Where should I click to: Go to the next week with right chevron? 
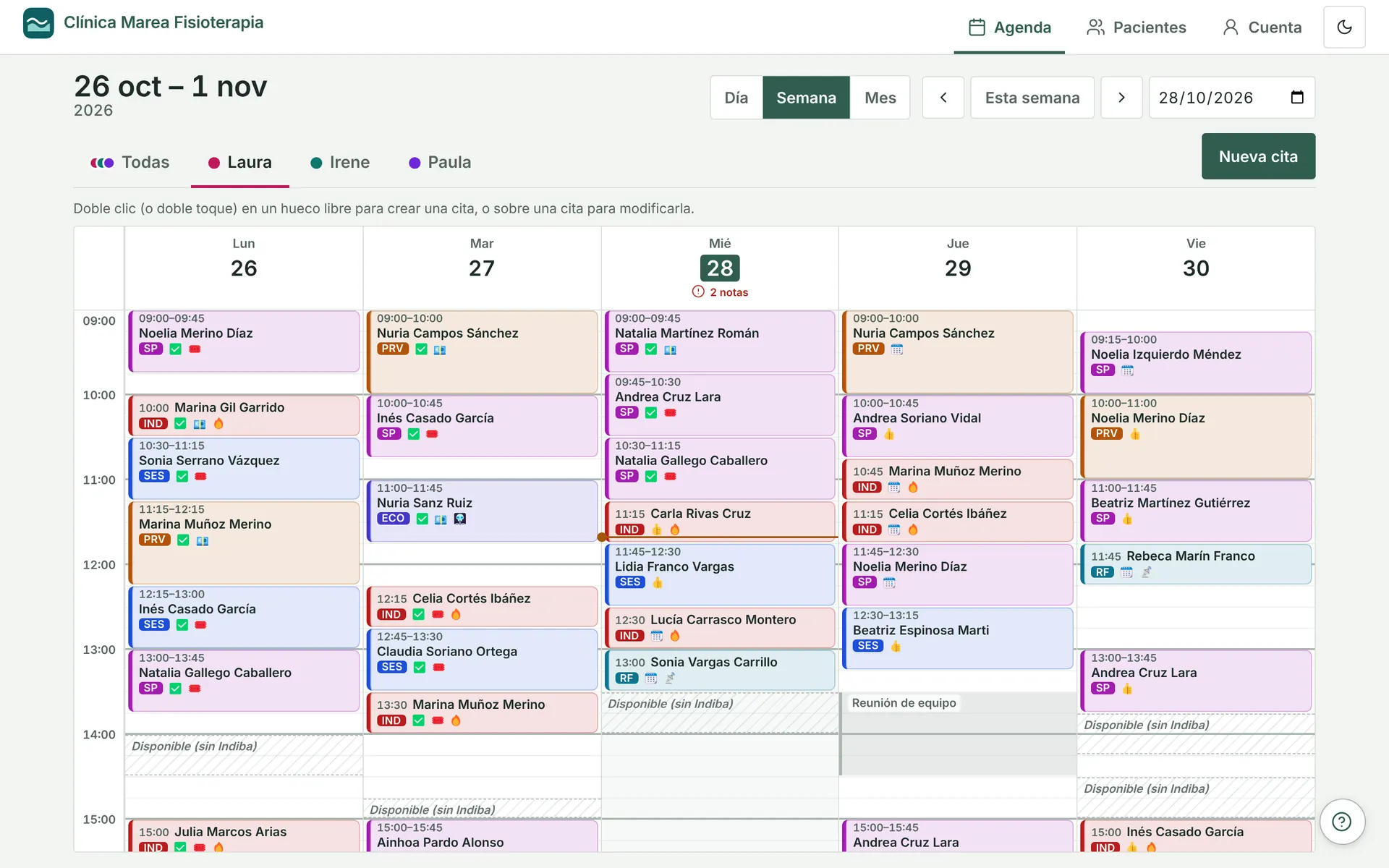(x=1121, y=98)
